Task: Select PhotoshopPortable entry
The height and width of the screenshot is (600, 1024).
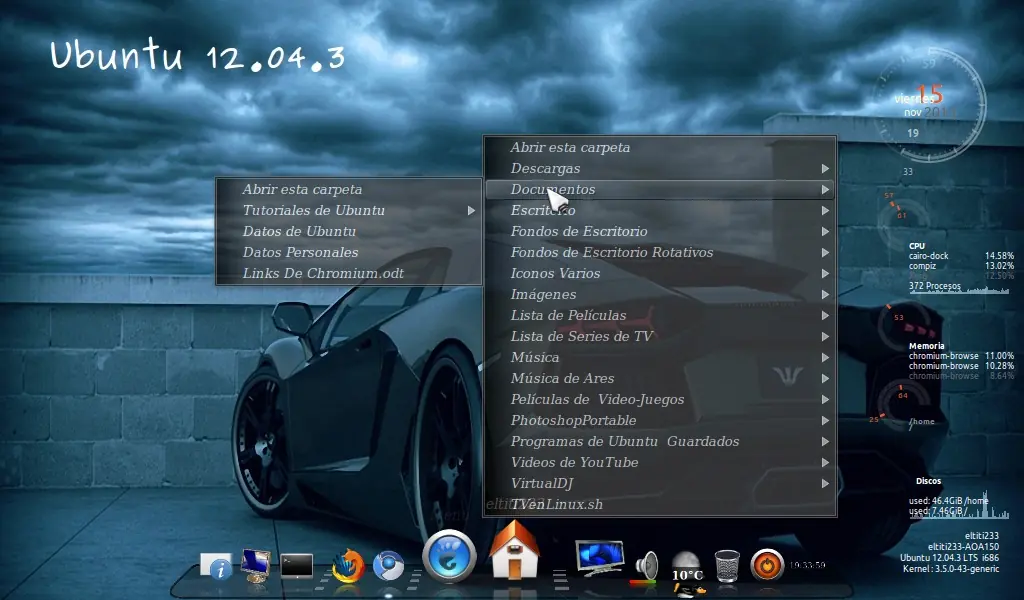Action: coord(660,420)
